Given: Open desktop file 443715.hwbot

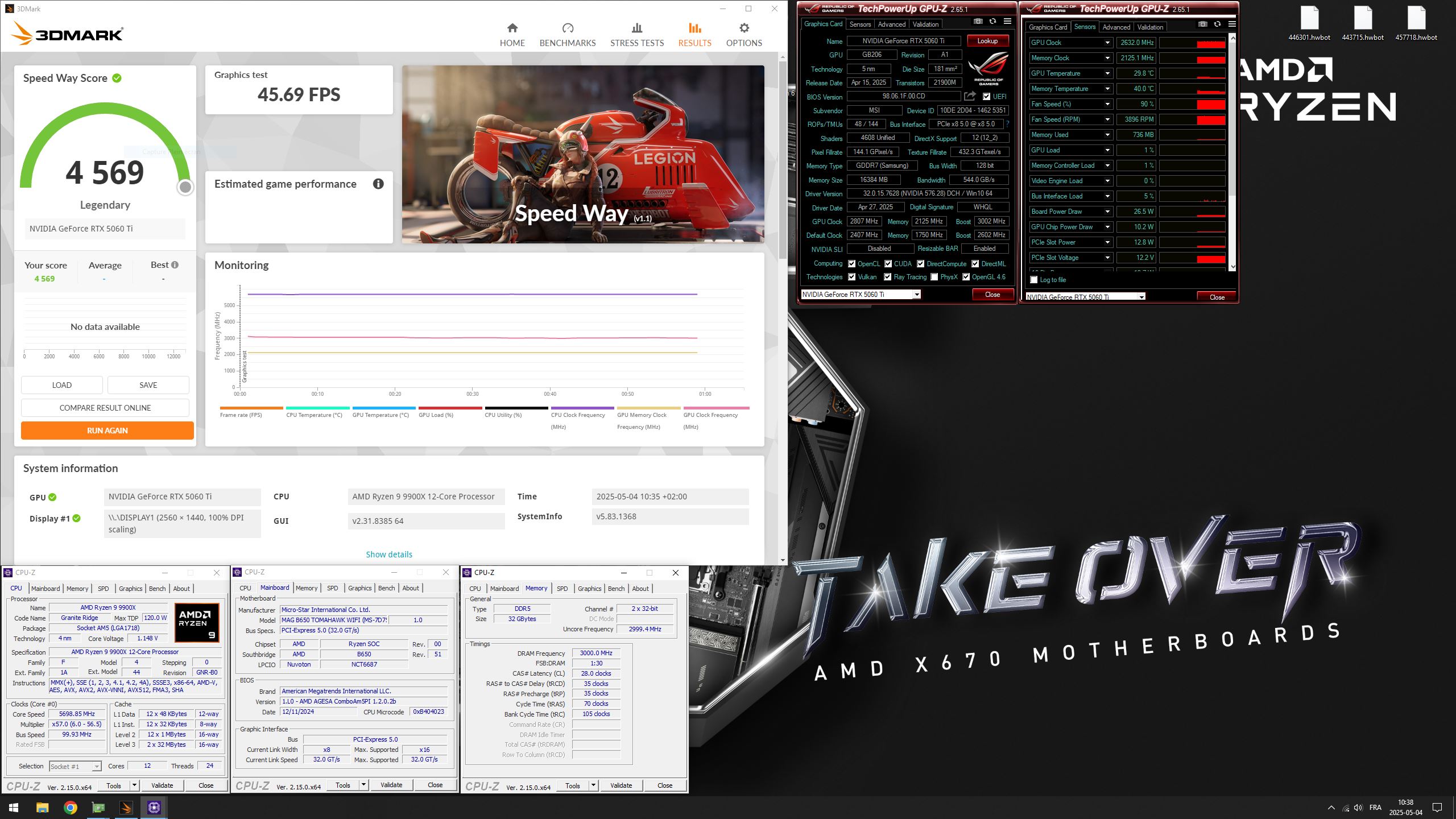Looking at the screenshot, I should (x=1363, y=23).
